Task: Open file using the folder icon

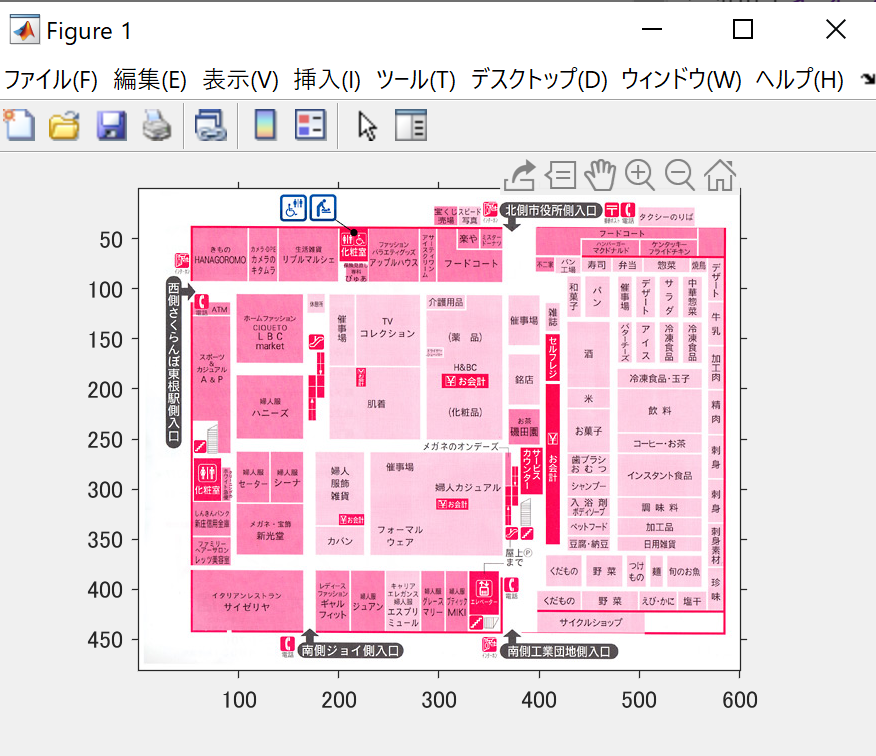Action: tap(64, 125)
